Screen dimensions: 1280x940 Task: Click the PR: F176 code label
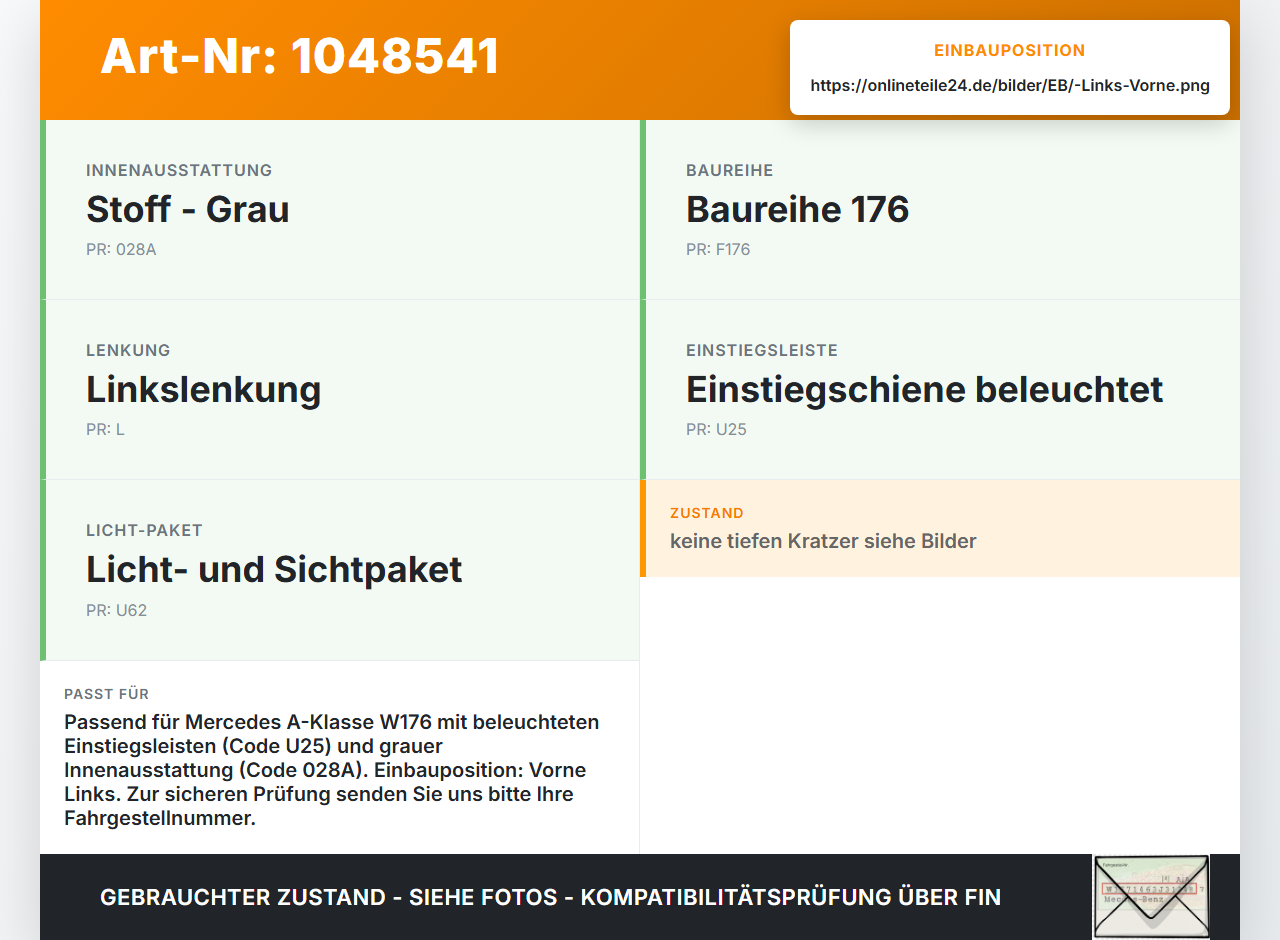click(x=718, y=249)
